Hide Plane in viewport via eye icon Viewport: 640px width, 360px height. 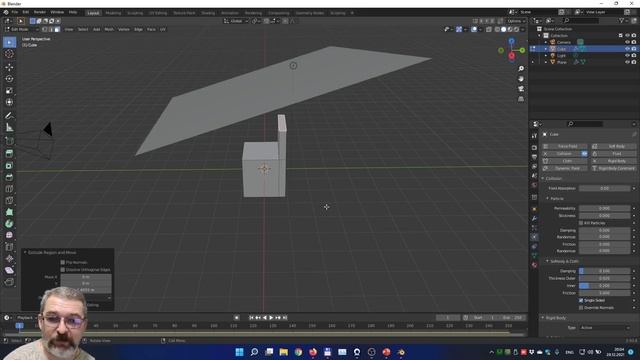[627, 62]
